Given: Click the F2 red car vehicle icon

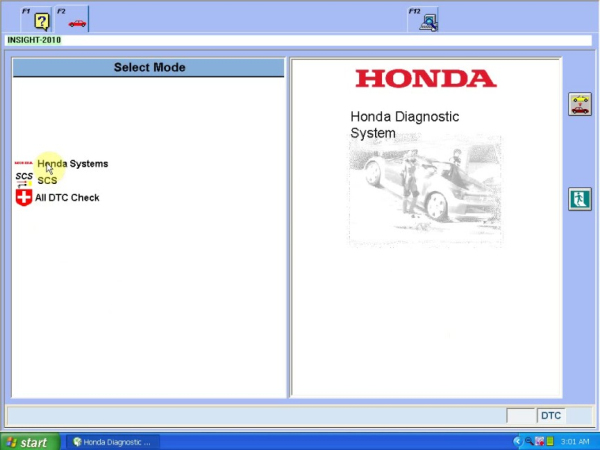Looking at the screenshot, I should coord(77,23).
